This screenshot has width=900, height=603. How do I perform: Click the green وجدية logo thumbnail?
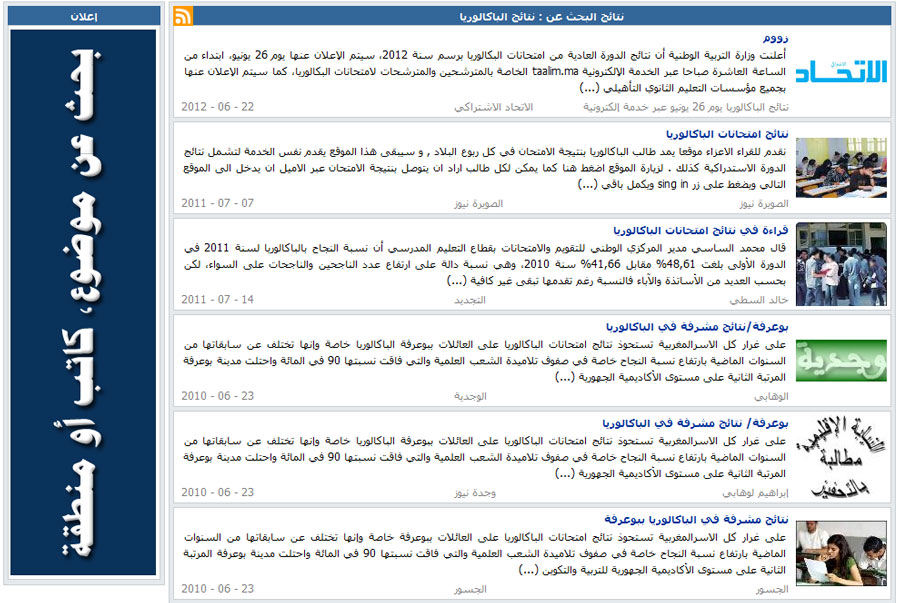(x=841, y=360)
